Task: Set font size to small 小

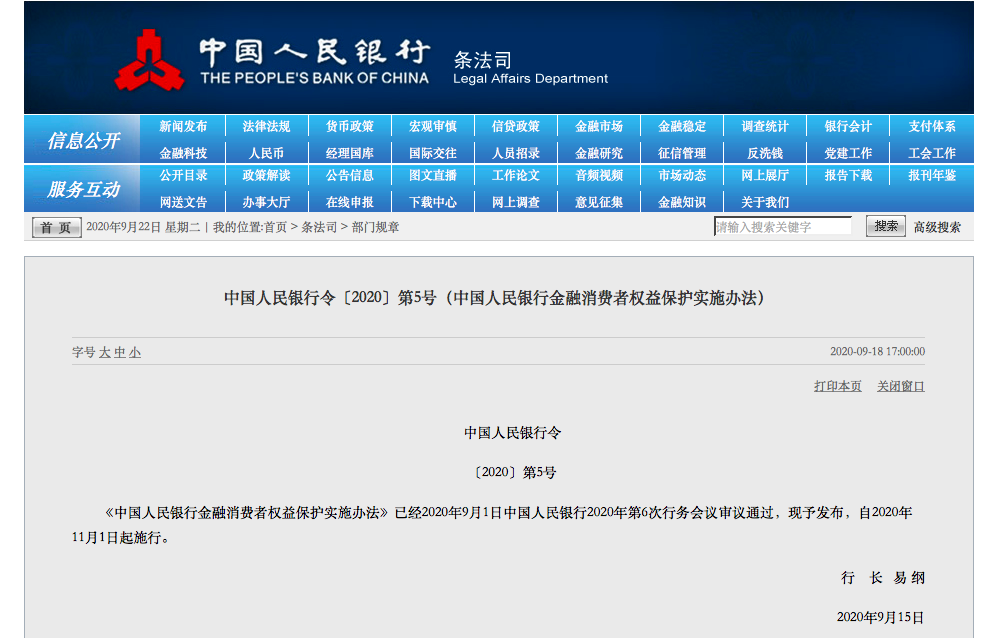Action: 135,352
